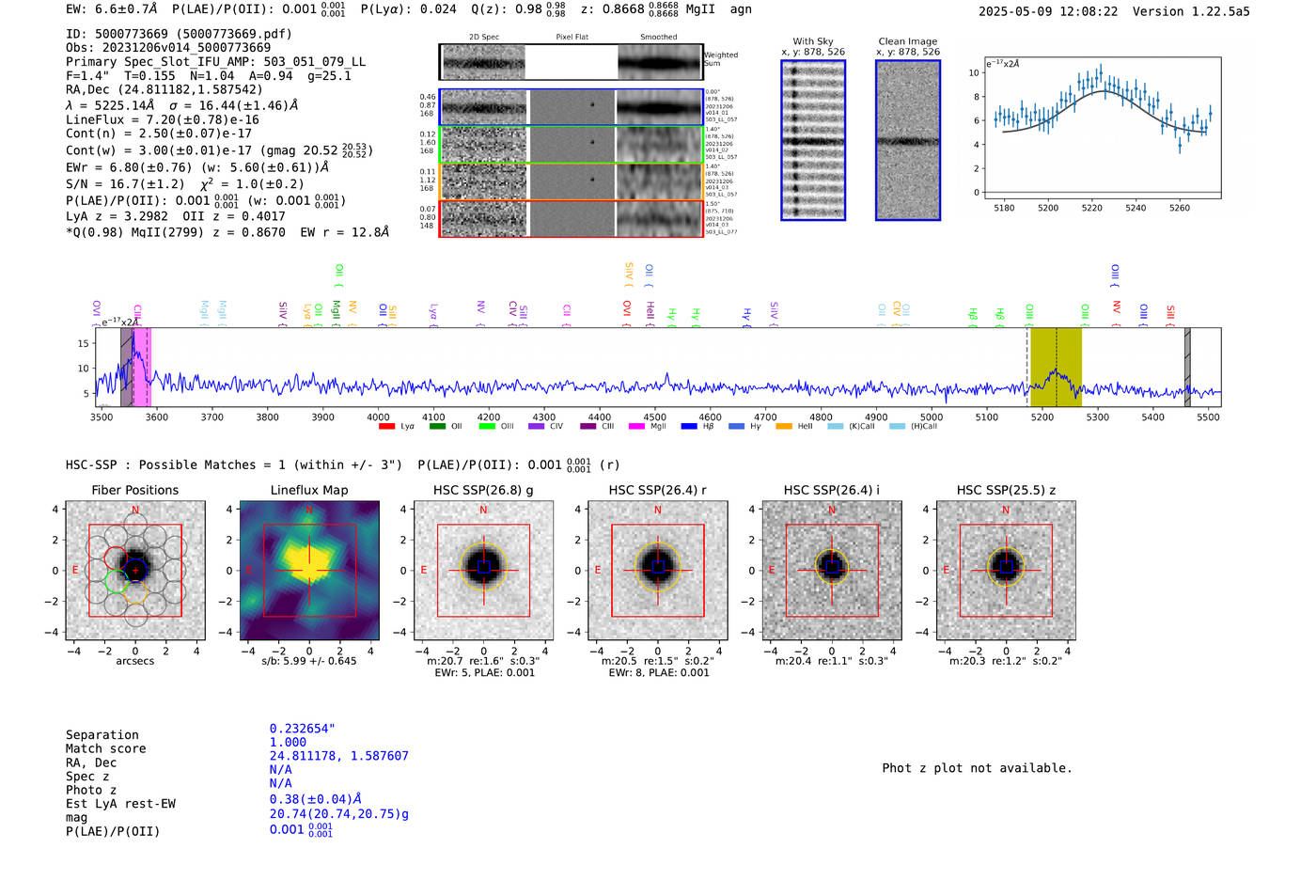Click the 'Phot z plot not available.' message
Viewport: 1316px width, 896px height.
pyautogui.click(x=977, y=768)
